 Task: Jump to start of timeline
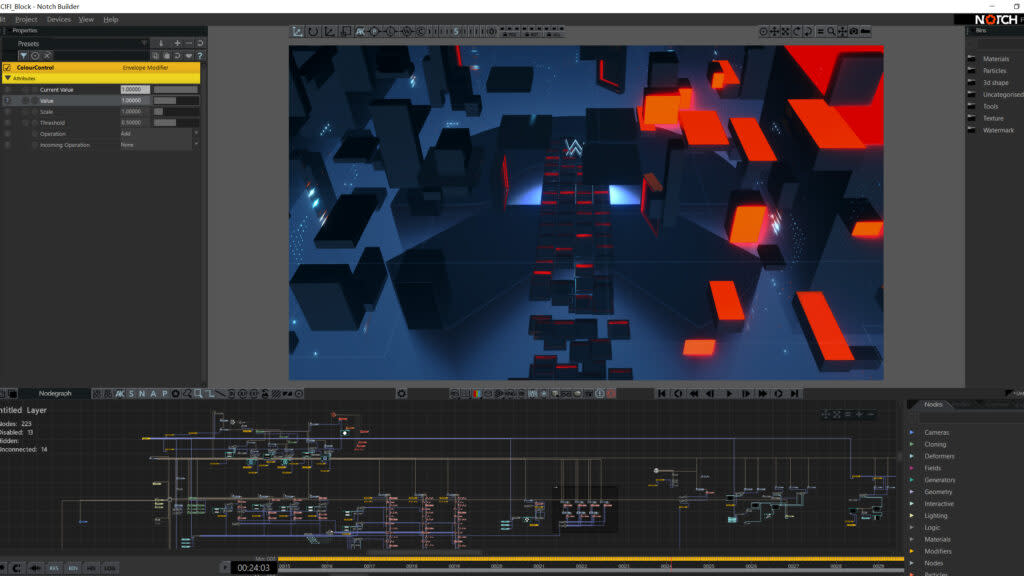[662, 394]
